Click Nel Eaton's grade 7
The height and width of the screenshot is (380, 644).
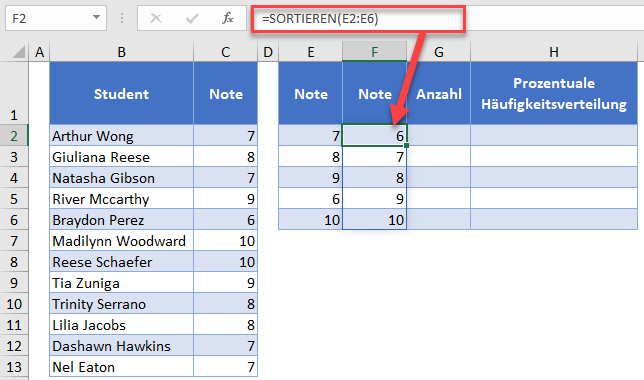[x=225, y=366]
